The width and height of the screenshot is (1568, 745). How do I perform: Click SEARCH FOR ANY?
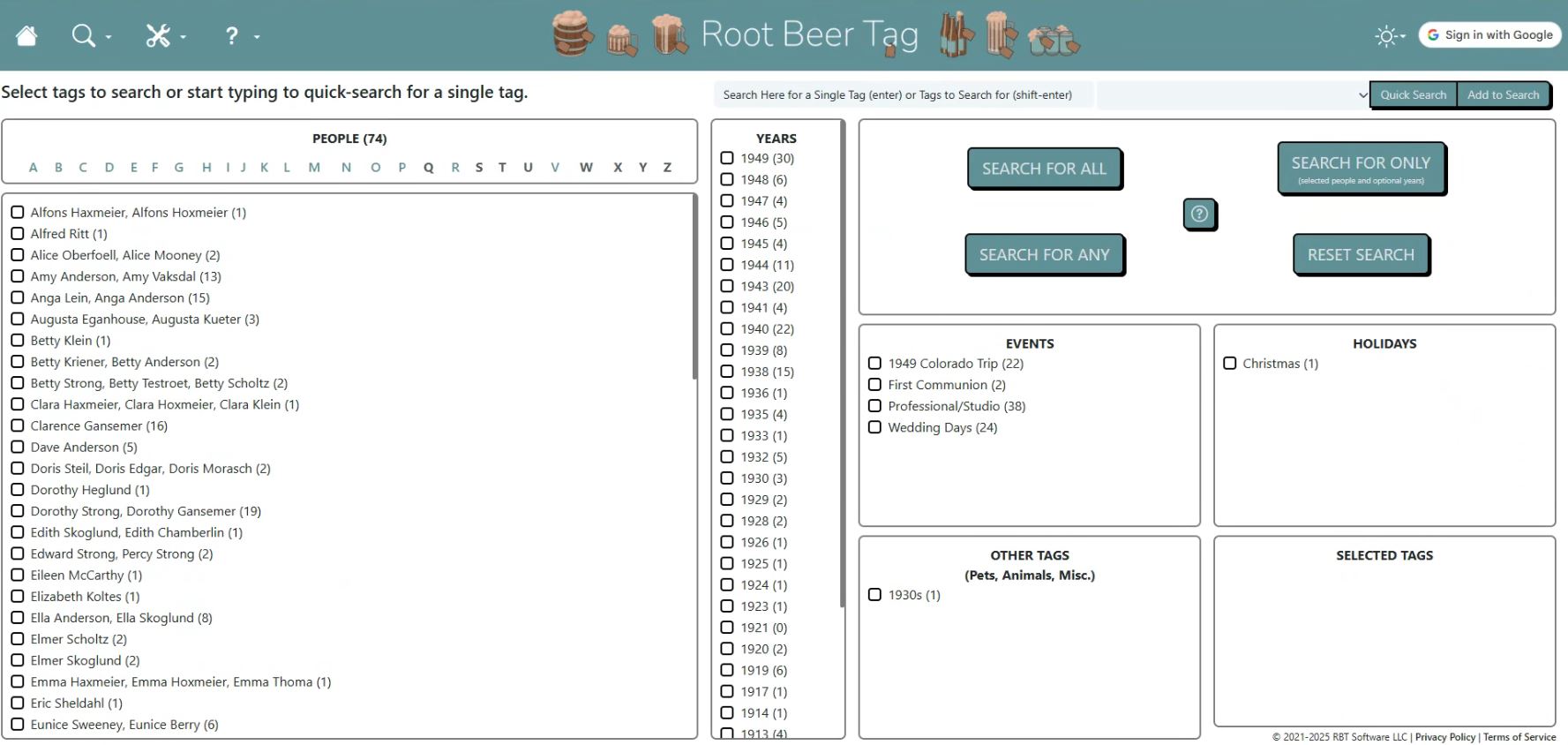(x=1044, y=255)
